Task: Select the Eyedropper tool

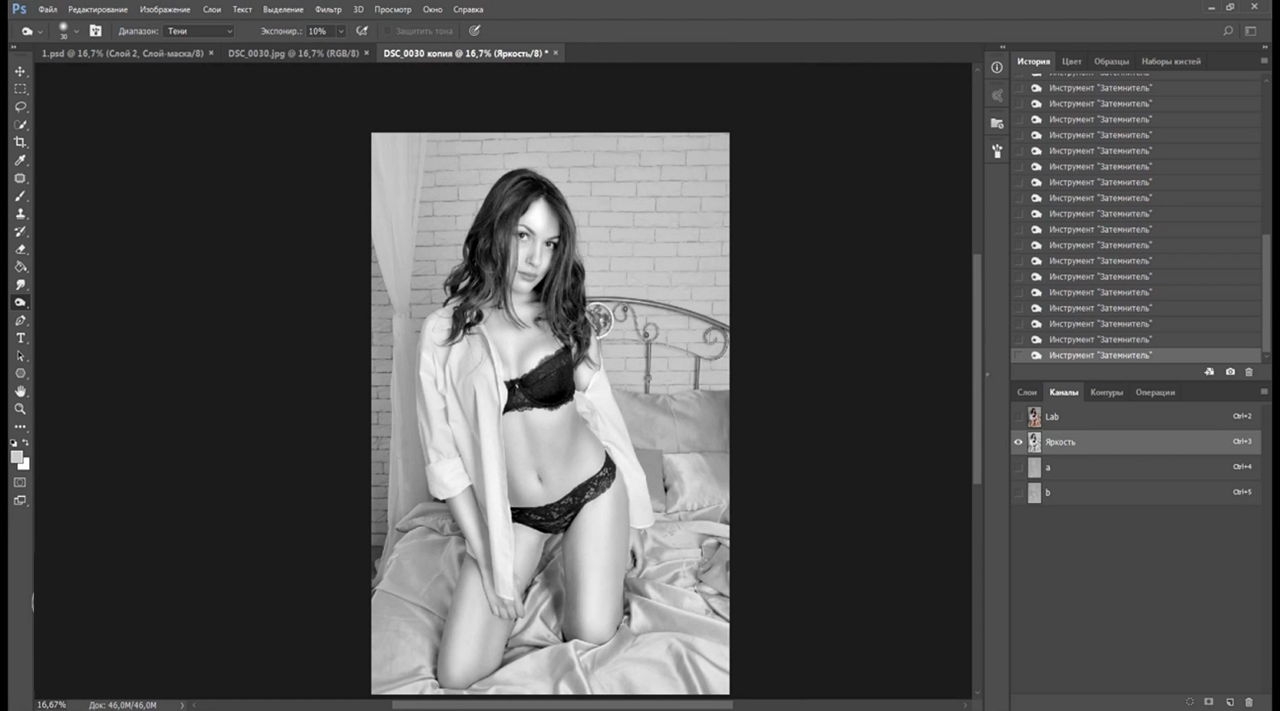Action: point(20,160)
